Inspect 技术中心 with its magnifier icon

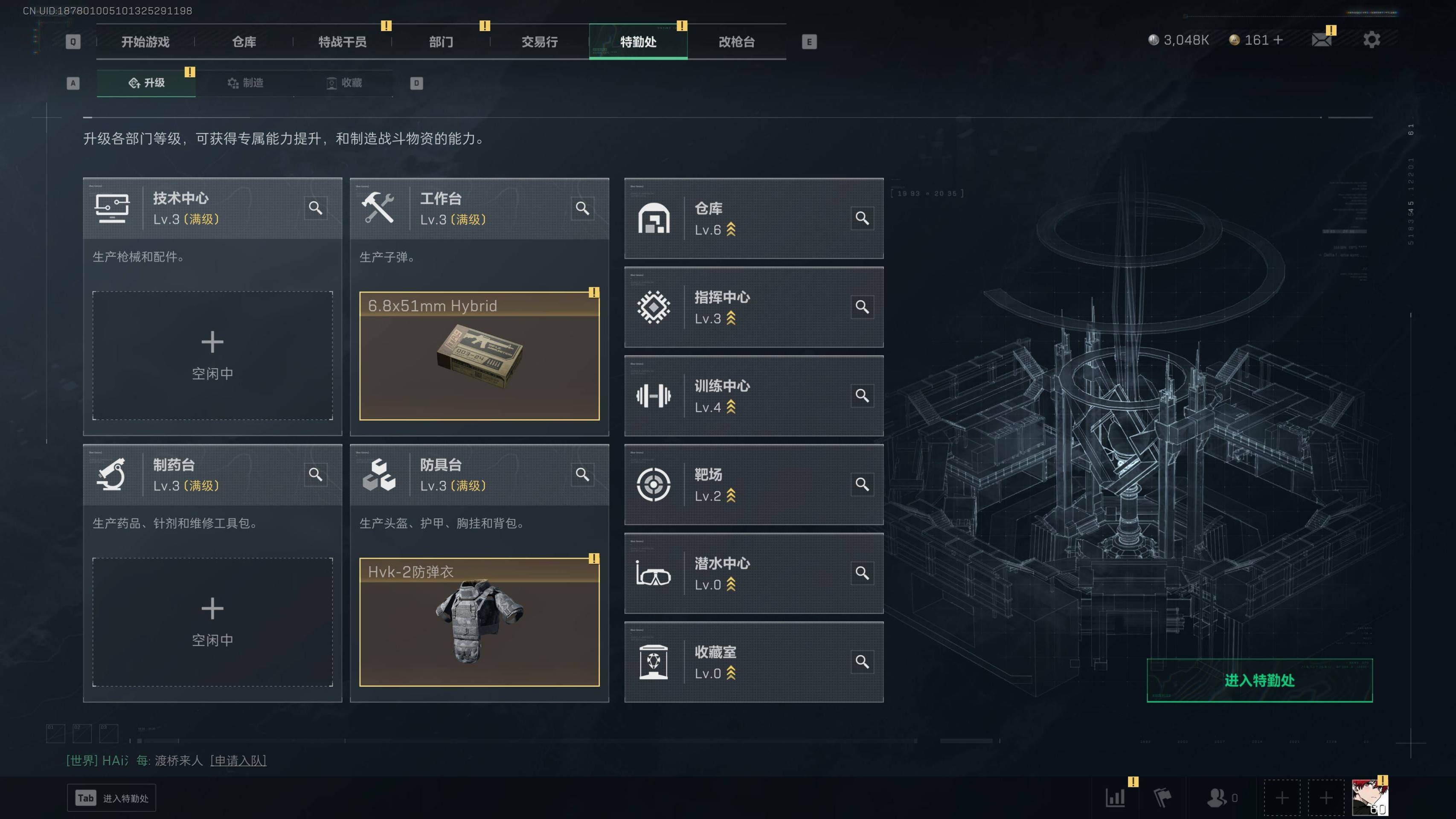tap(315, 208)
